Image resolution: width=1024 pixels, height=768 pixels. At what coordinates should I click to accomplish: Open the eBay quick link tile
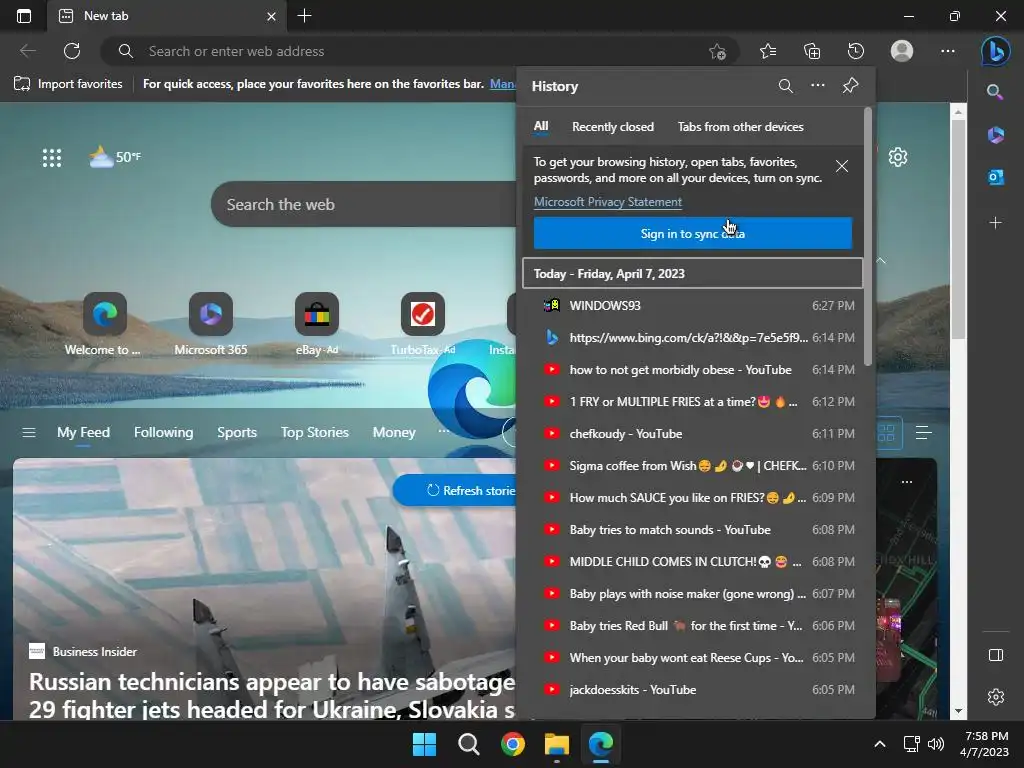click(317, 325)
